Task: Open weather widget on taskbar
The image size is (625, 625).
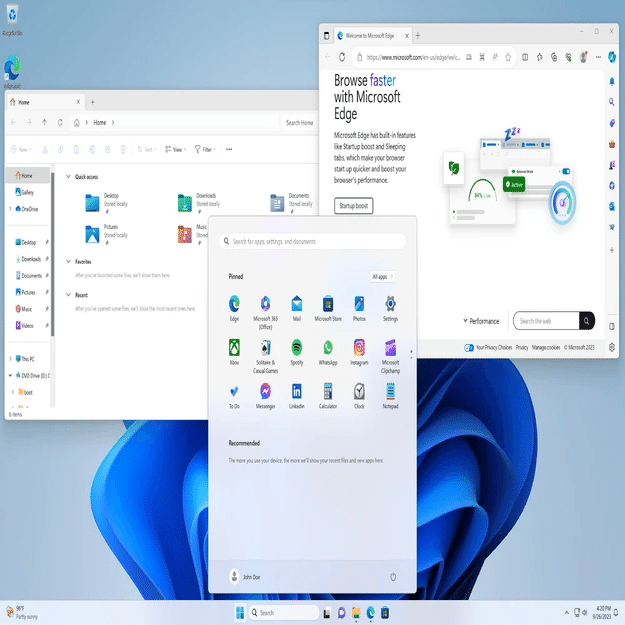Action: [x=22, y=612]
